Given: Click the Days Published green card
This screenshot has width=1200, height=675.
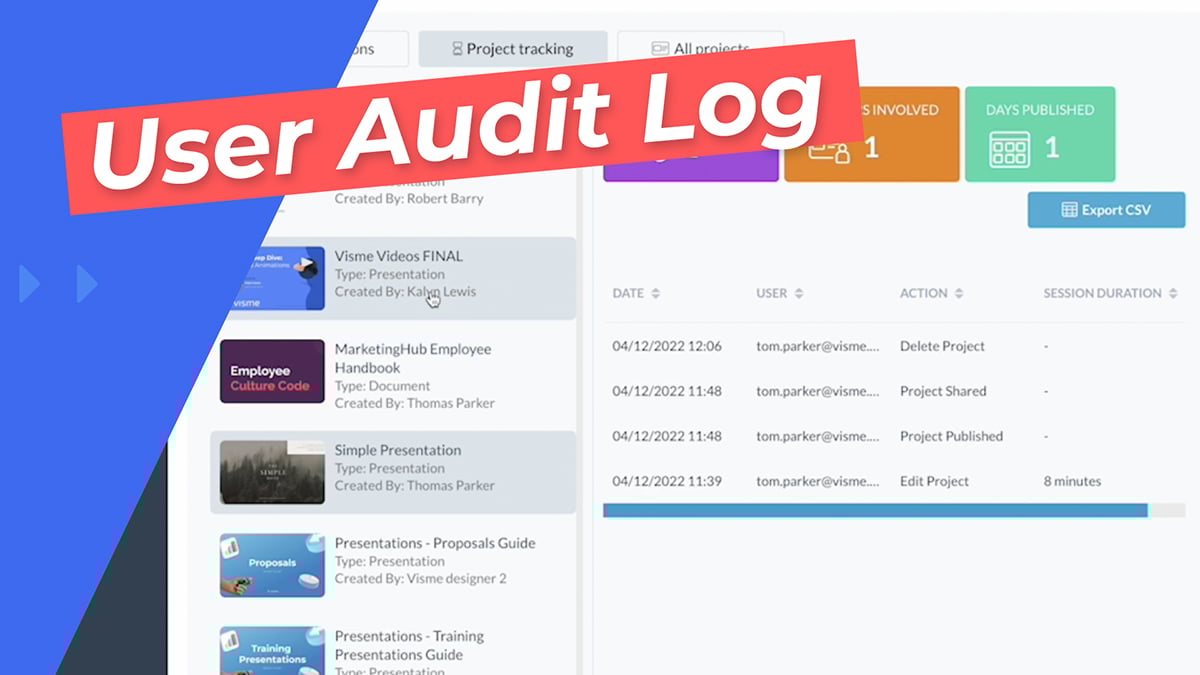Looking at the screenshot, I should point(1040,134).
